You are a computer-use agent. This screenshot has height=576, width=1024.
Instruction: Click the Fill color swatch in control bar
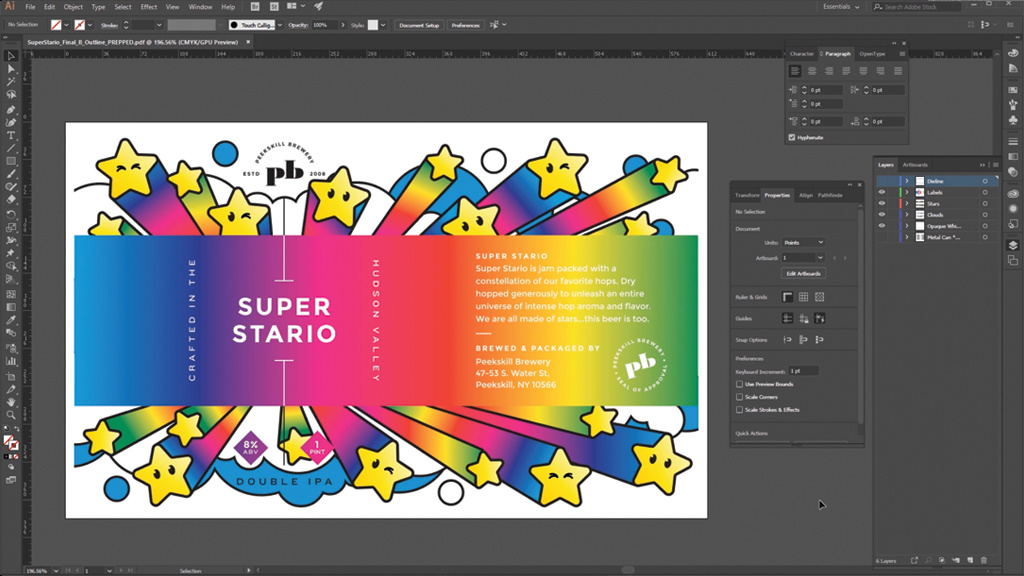point(56,25)
